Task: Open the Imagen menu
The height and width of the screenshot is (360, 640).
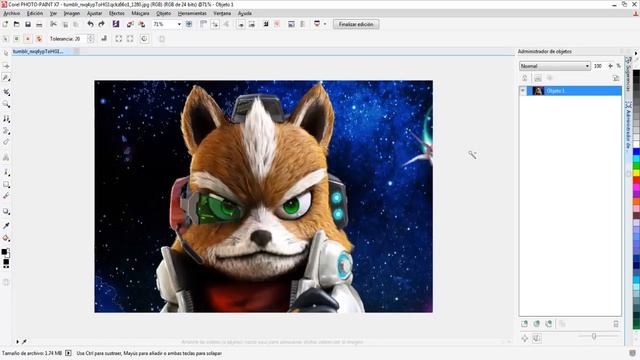Action: coord(72,13)
